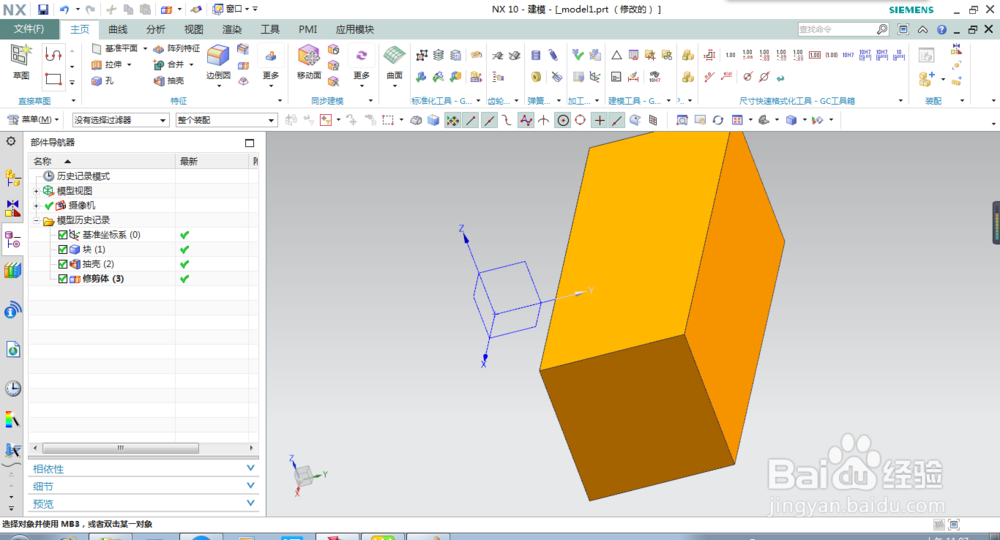The height and width of the screenshot is (540, 1000).
Task: Click the Undo arrow icon
Action: [x=64, y=10]
